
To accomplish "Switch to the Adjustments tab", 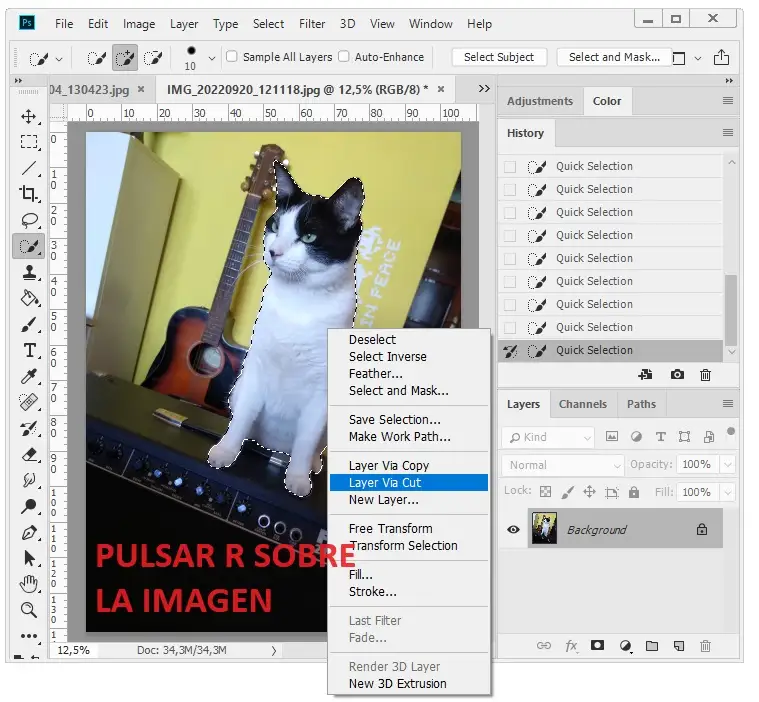I will 540,101.
